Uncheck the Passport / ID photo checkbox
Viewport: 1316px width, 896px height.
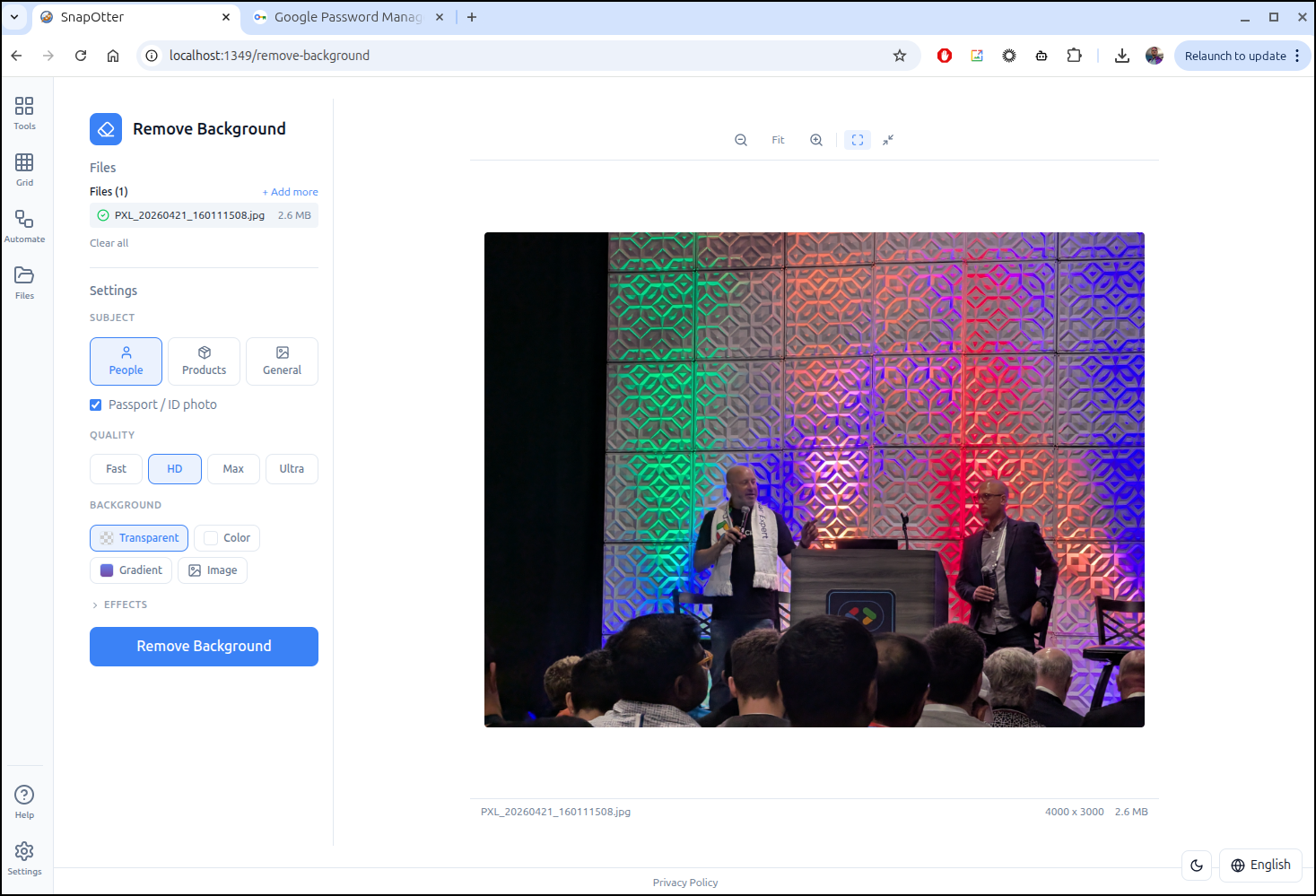(96, 405)
